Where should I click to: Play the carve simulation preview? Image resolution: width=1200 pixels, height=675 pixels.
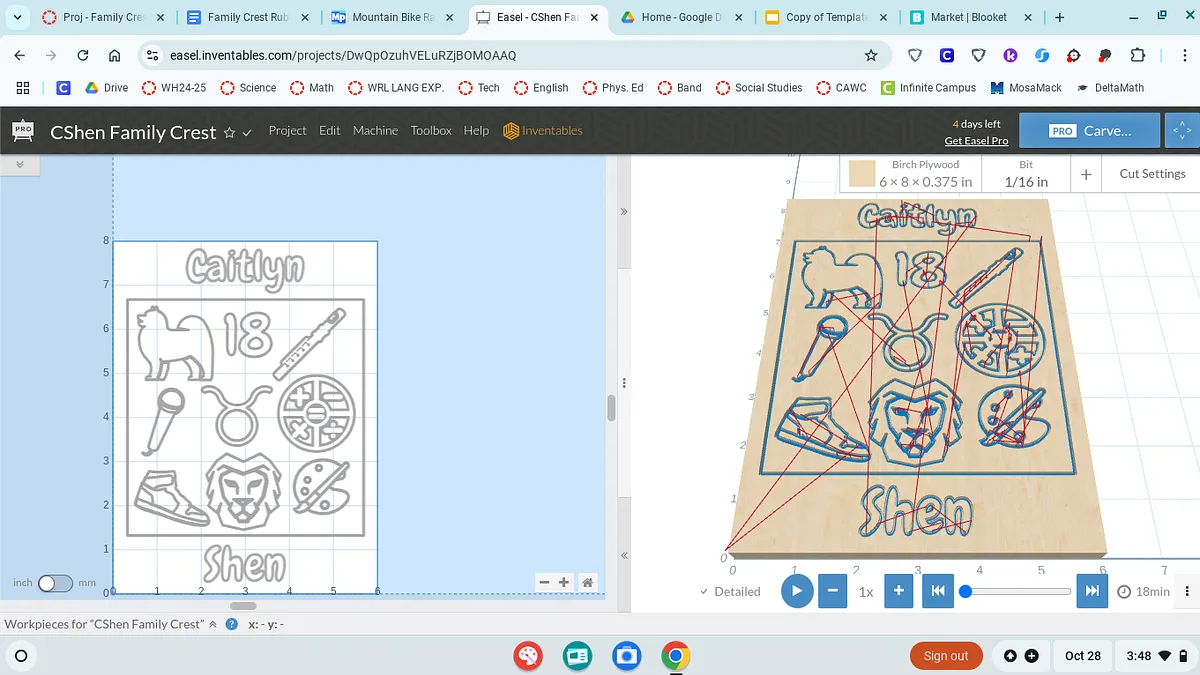point(796,591)
